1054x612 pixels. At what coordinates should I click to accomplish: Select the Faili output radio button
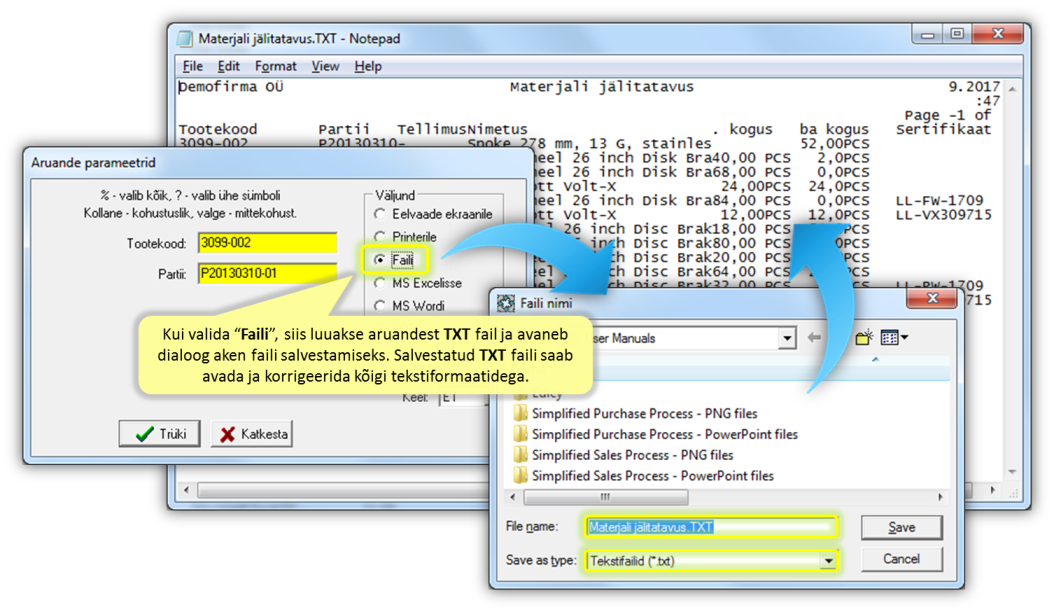click(x=380, y=260)
